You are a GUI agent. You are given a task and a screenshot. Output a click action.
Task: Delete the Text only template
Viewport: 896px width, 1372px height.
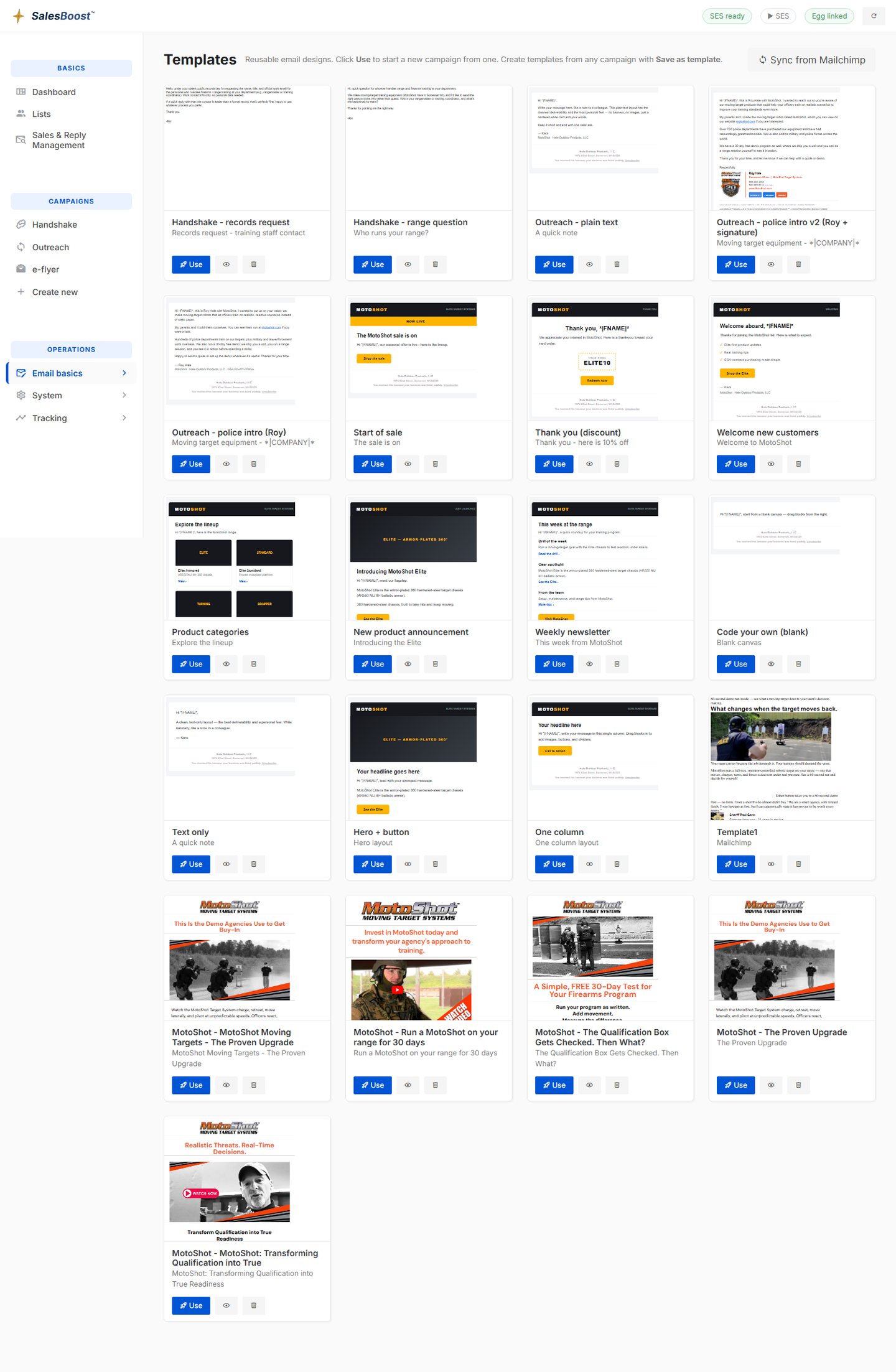(254, 864)
